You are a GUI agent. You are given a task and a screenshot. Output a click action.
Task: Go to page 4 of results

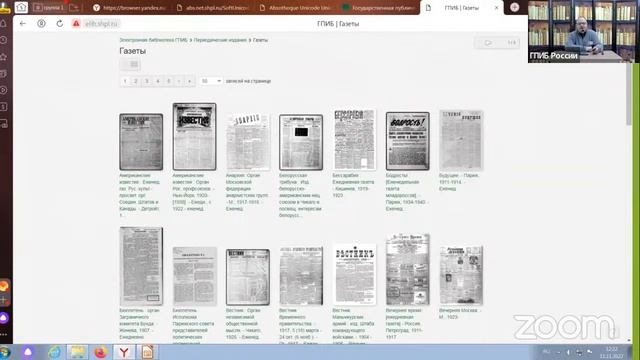pos(158,81)
